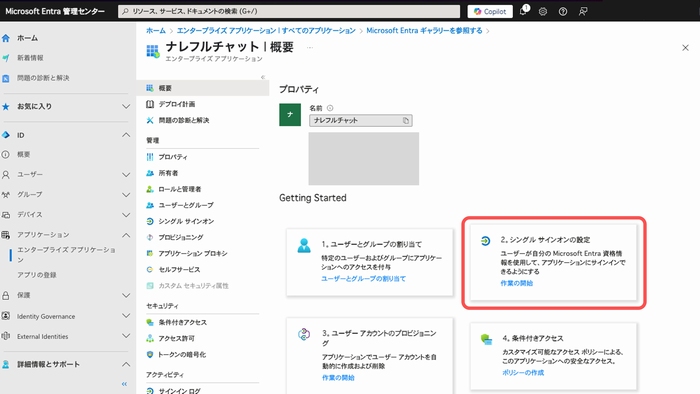
Task: Click the ロールと管理者 icon
Action: pos(150,189)
